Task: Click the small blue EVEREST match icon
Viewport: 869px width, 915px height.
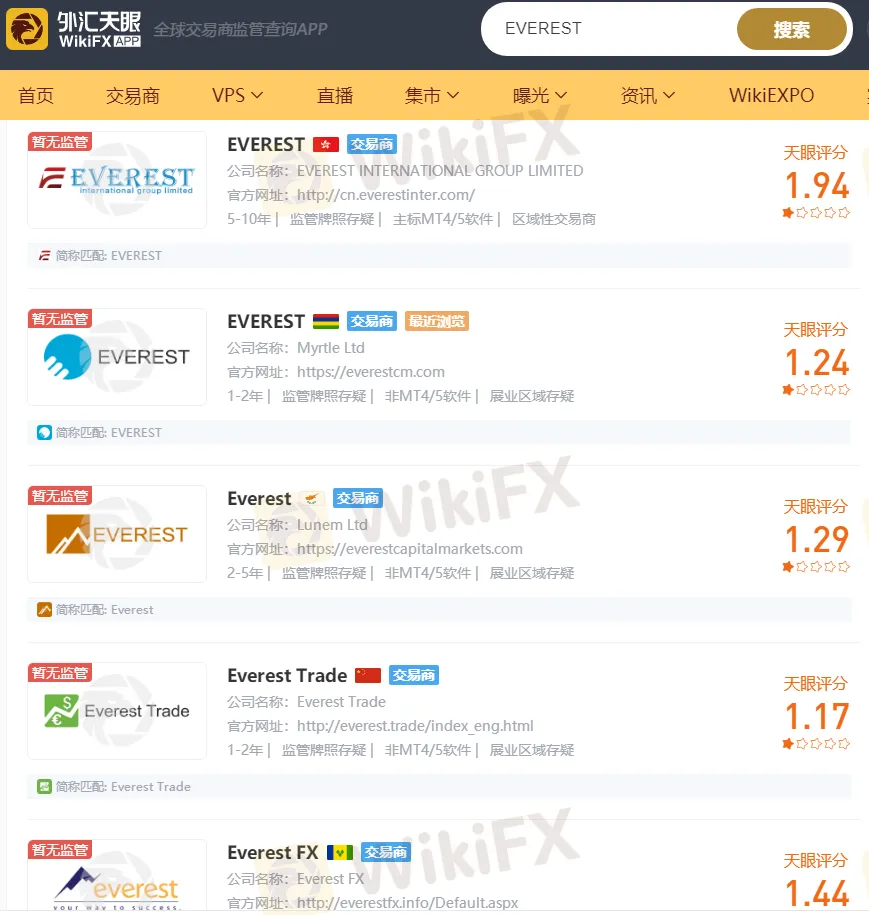Action: click(44, 432)
